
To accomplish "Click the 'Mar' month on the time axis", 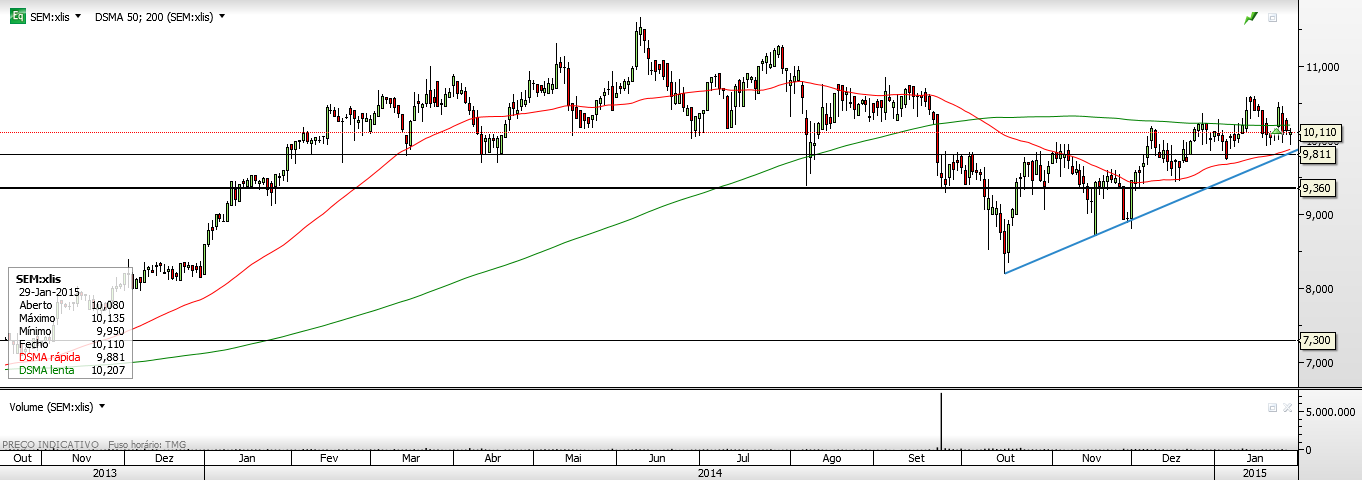I will pyautogui.click(x=410, y=457).
